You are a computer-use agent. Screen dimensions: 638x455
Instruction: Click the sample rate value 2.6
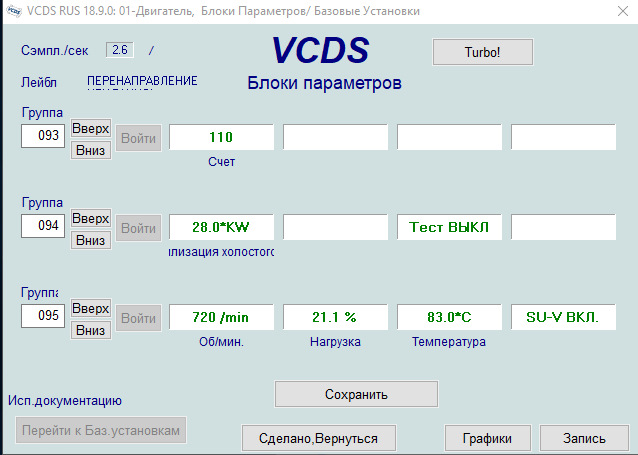tap(120, 50)
